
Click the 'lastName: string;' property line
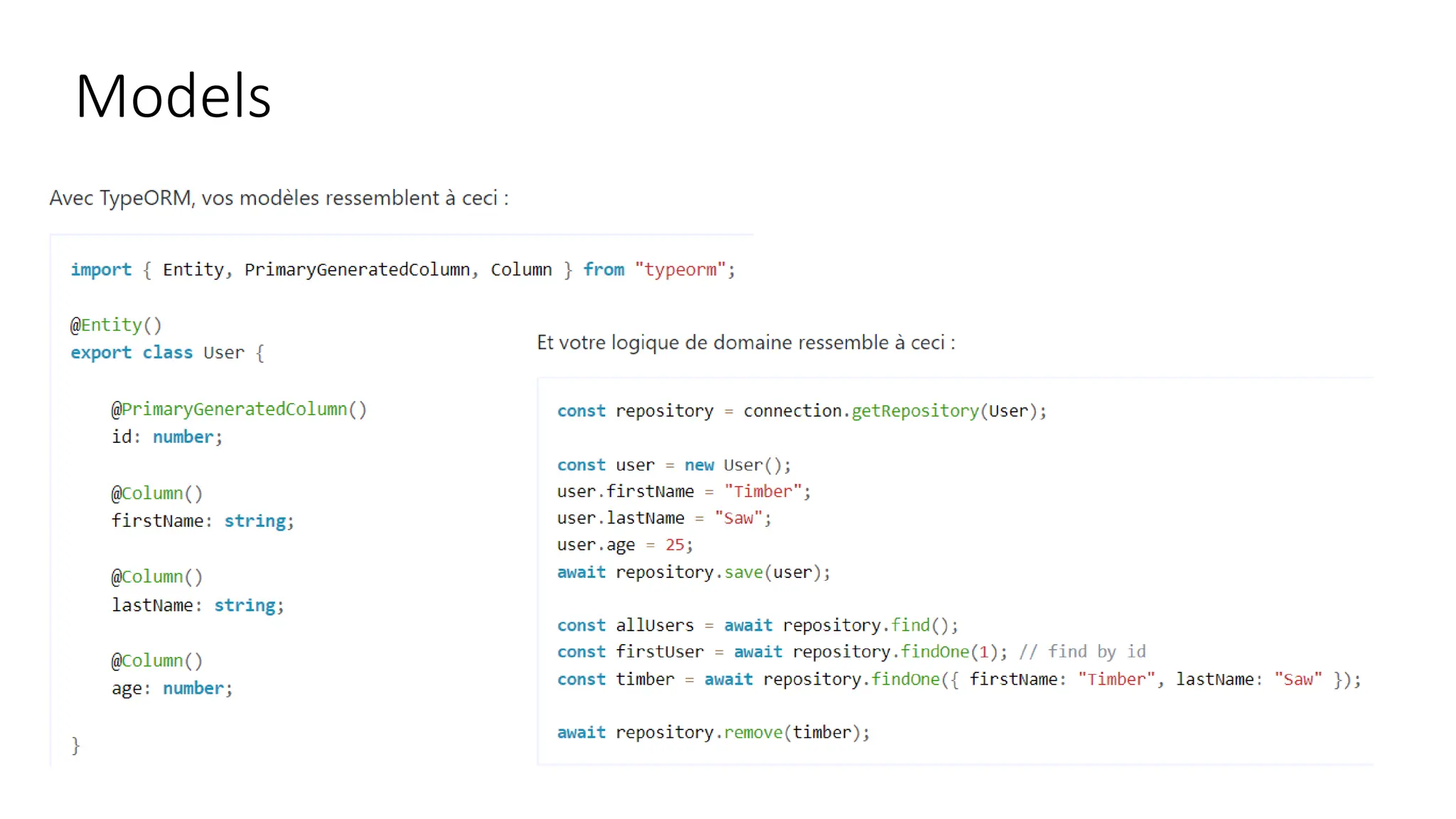click(x=197, y=606)
